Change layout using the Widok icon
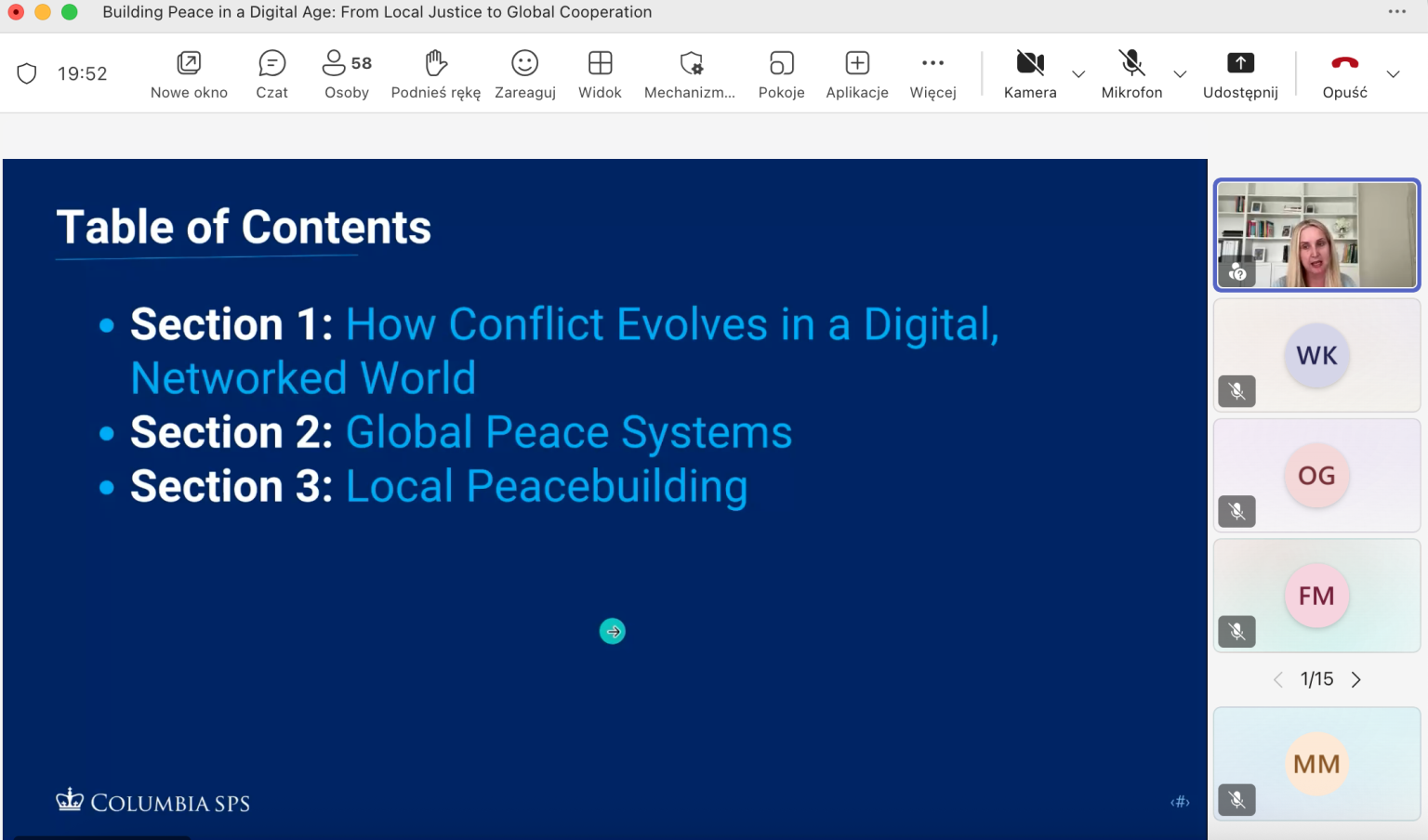 [x=600, y=73]
